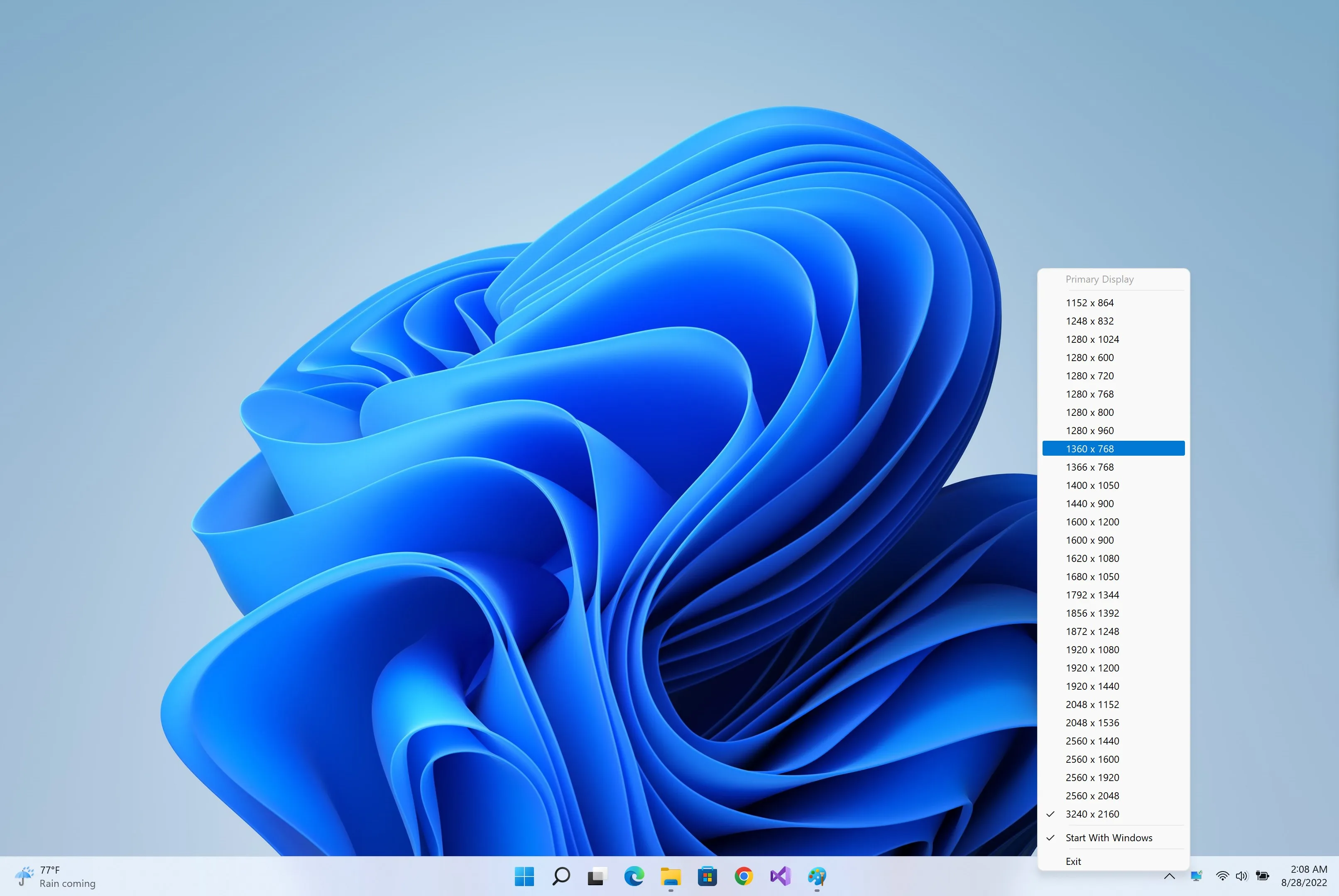
Task: Choose the 2560 x 1920 entry
Action: (x=1114, y=778)
